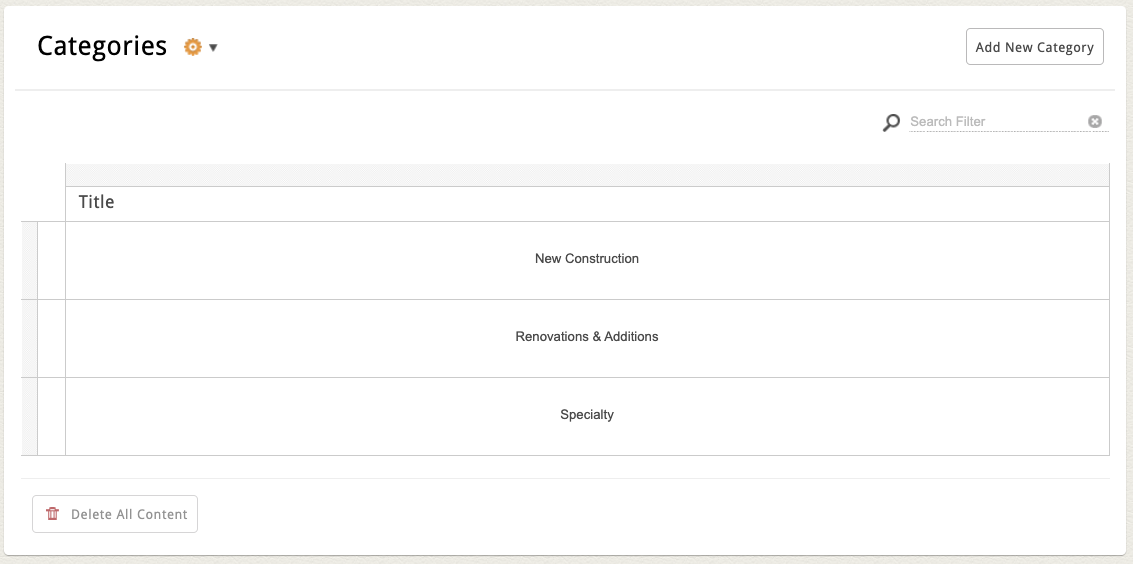Click the orange gear settings icon
The image size is (1133, 564).
click(x=193, y=47)
